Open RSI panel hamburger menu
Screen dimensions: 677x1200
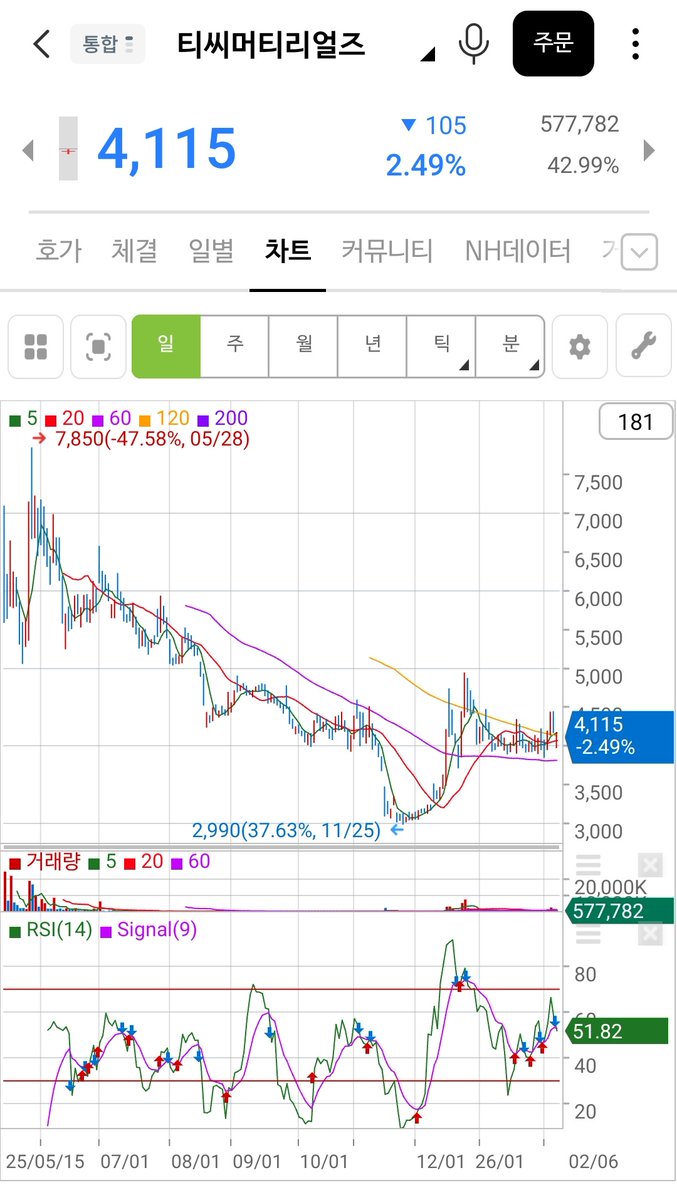[588, 936]
